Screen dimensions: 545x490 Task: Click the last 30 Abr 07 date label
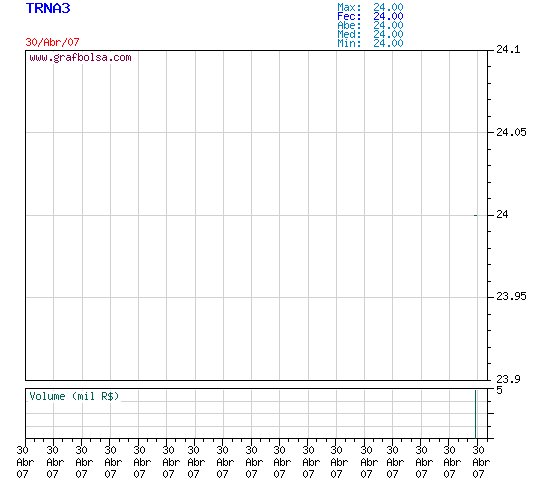coord(481,462)
